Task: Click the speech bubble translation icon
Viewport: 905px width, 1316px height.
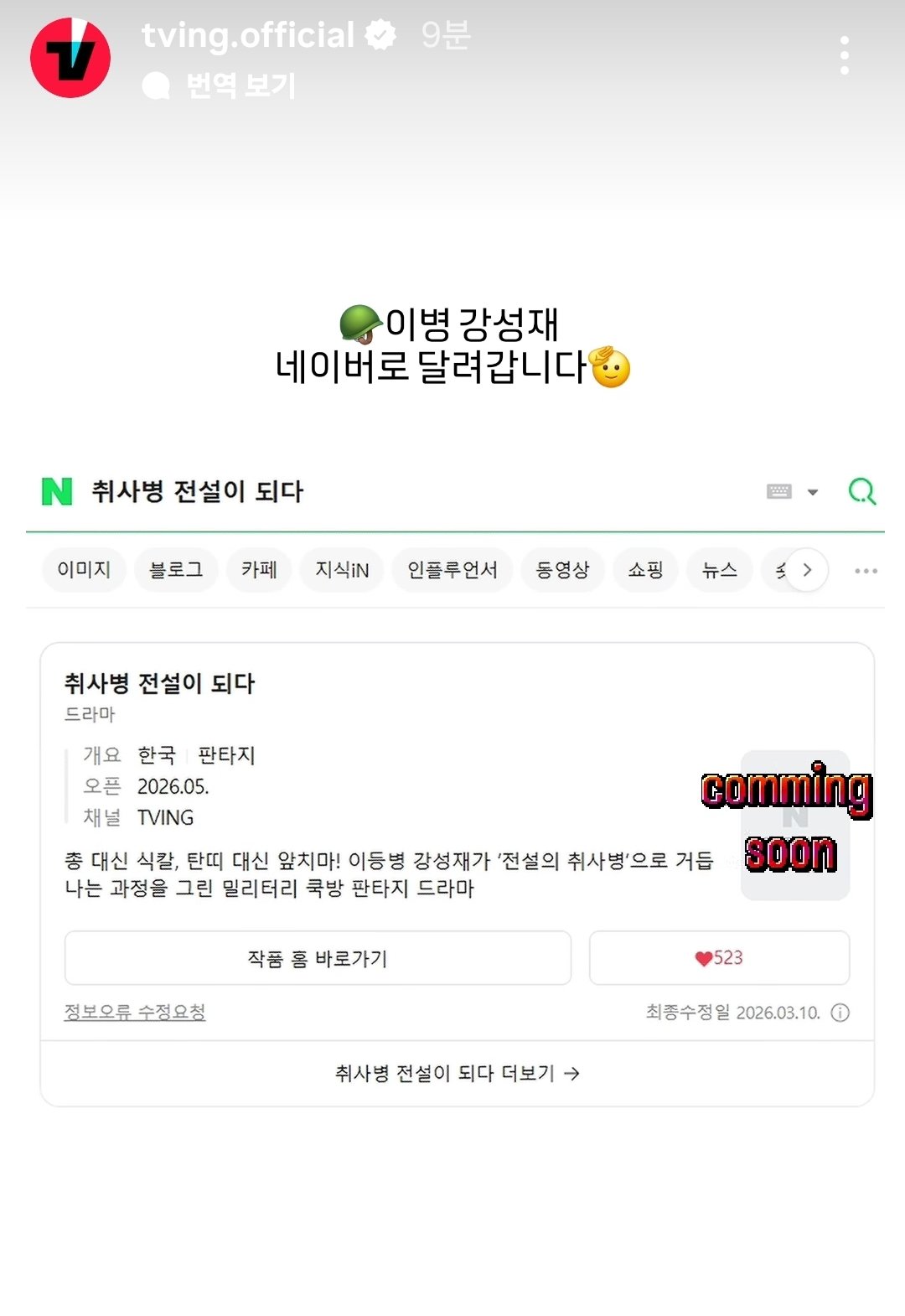Action: [x=156, y=85]
